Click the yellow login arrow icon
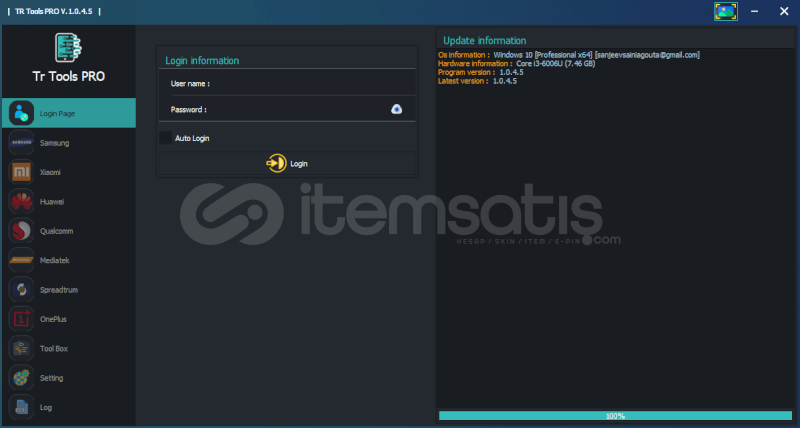 click(276, 163)
